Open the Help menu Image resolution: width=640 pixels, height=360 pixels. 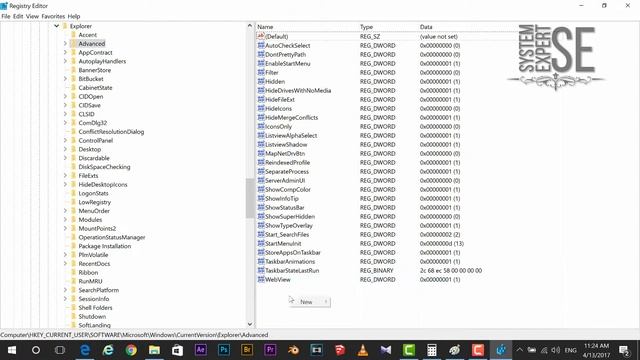pyautogui.click(x=74, y=16)
